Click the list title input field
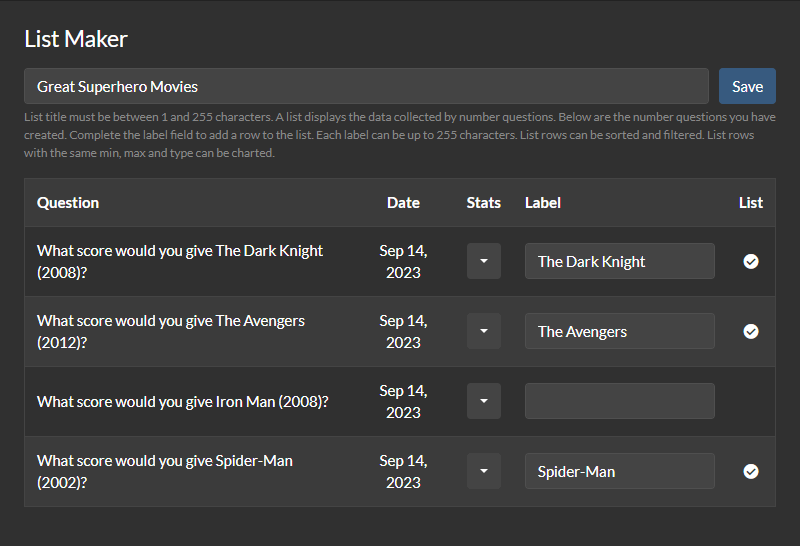Viewport: 800px width, 546px height. point(366,86)
